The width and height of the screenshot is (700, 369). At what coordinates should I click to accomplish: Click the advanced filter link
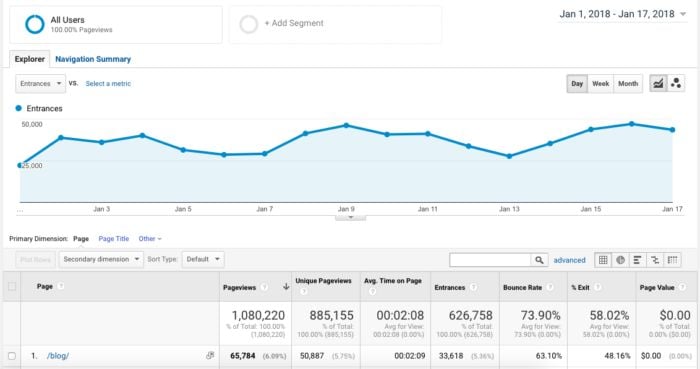coord(569,260)
